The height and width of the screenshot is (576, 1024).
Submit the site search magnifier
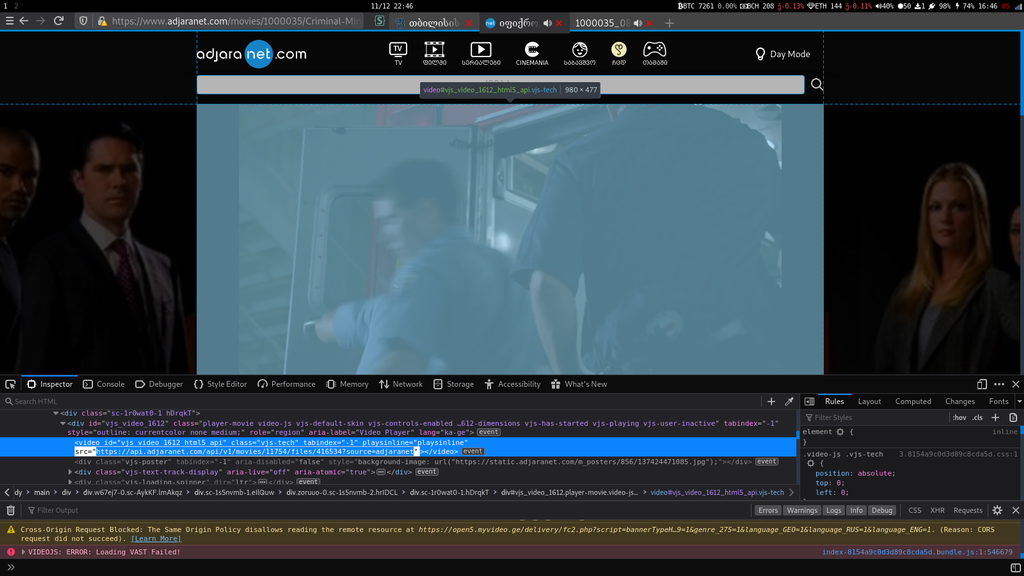[816, 84]
